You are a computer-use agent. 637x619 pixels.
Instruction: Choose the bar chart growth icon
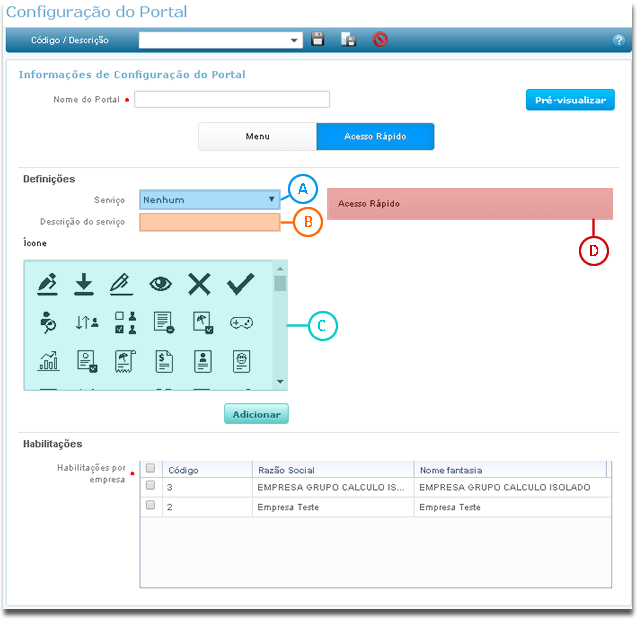coord(47,361)
